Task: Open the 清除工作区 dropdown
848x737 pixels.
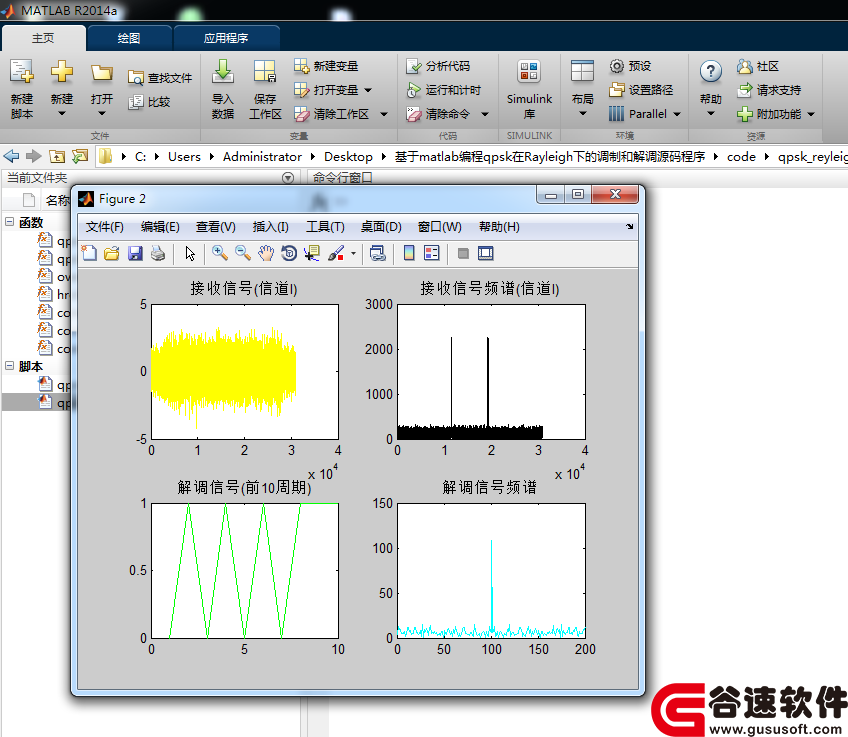Action: 383,114
